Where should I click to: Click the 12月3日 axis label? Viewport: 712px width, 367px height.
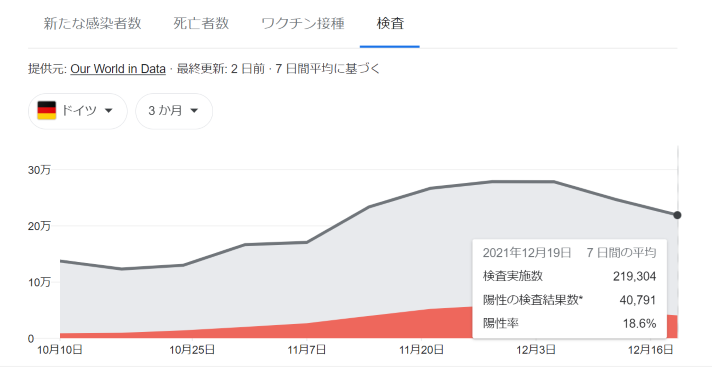point(536,350)
